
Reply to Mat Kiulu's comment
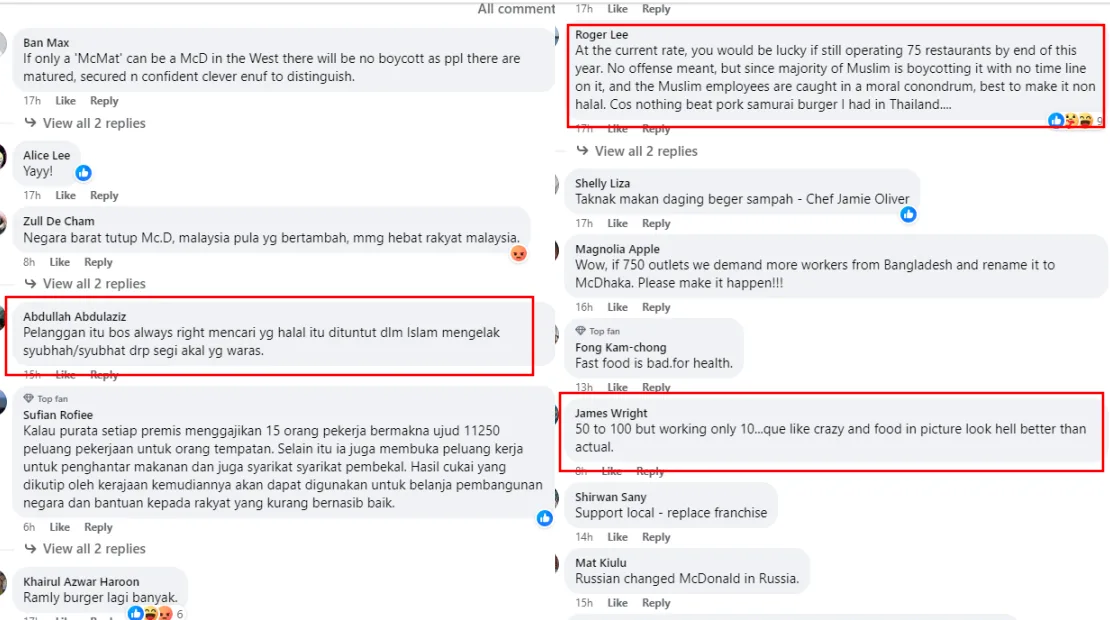[x=656, y=603]
